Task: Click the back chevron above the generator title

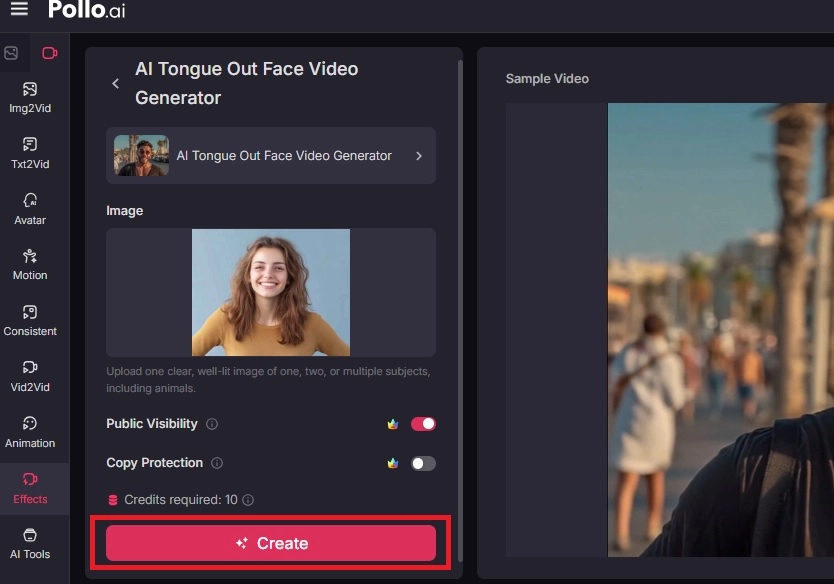Action: tap(115, 84)
